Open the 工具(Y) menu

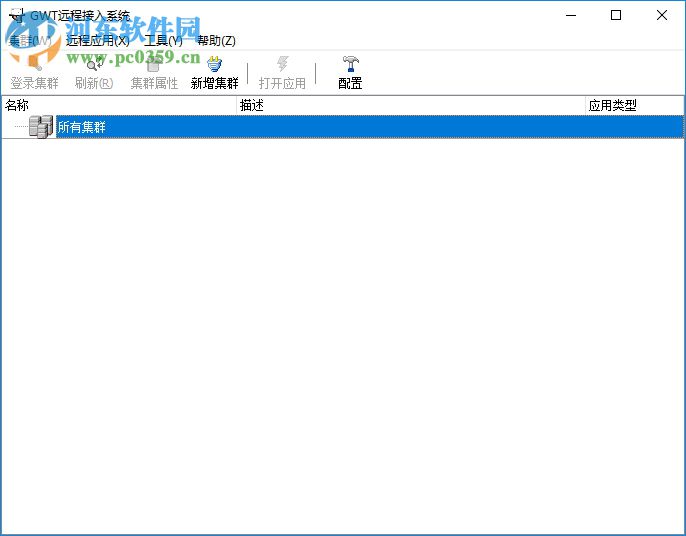click(163, 41)
